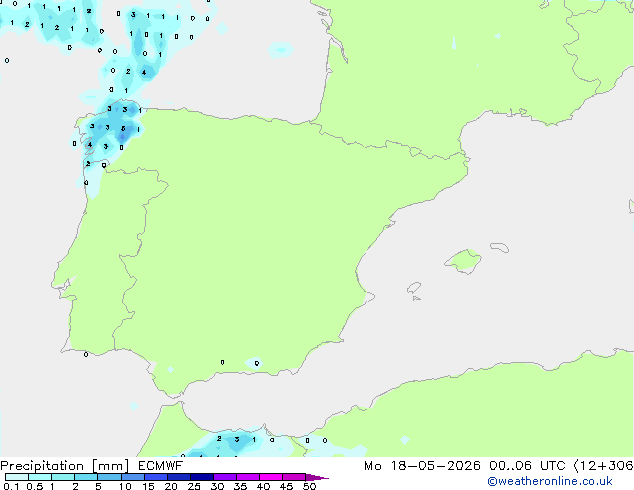634x490 pixels.
Task: Click the 0.1–0.5 mm legend swatch
Action: click(17, 477)
